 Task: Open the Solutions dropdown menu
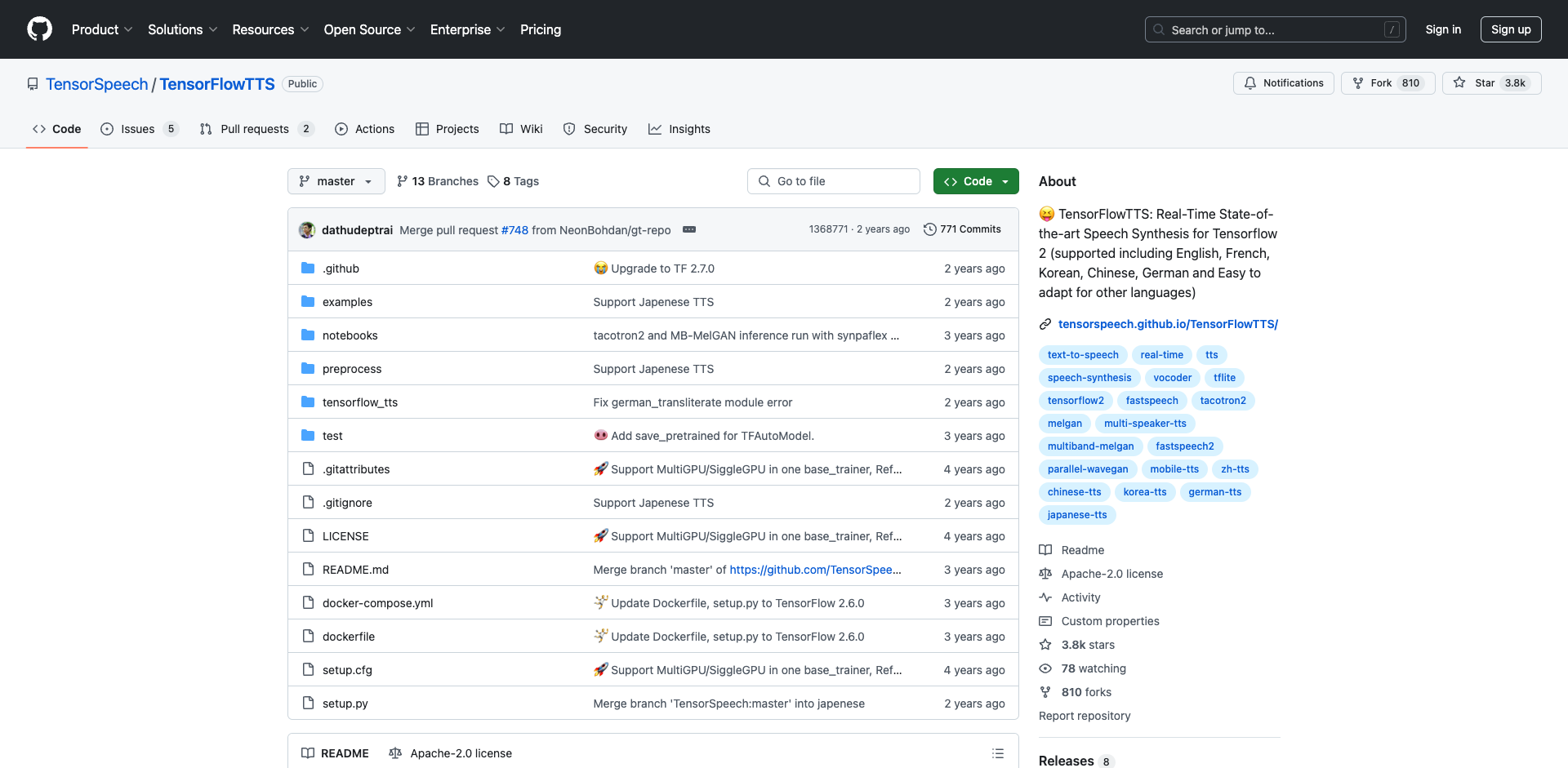pos(183,29)
